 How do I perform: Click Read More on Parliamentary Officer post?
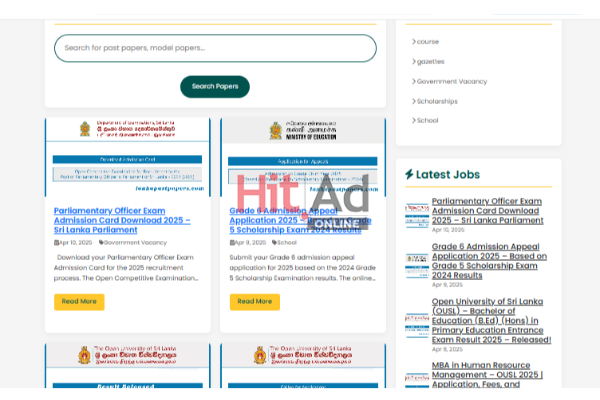pyautogui.click(x=79, y=301)
